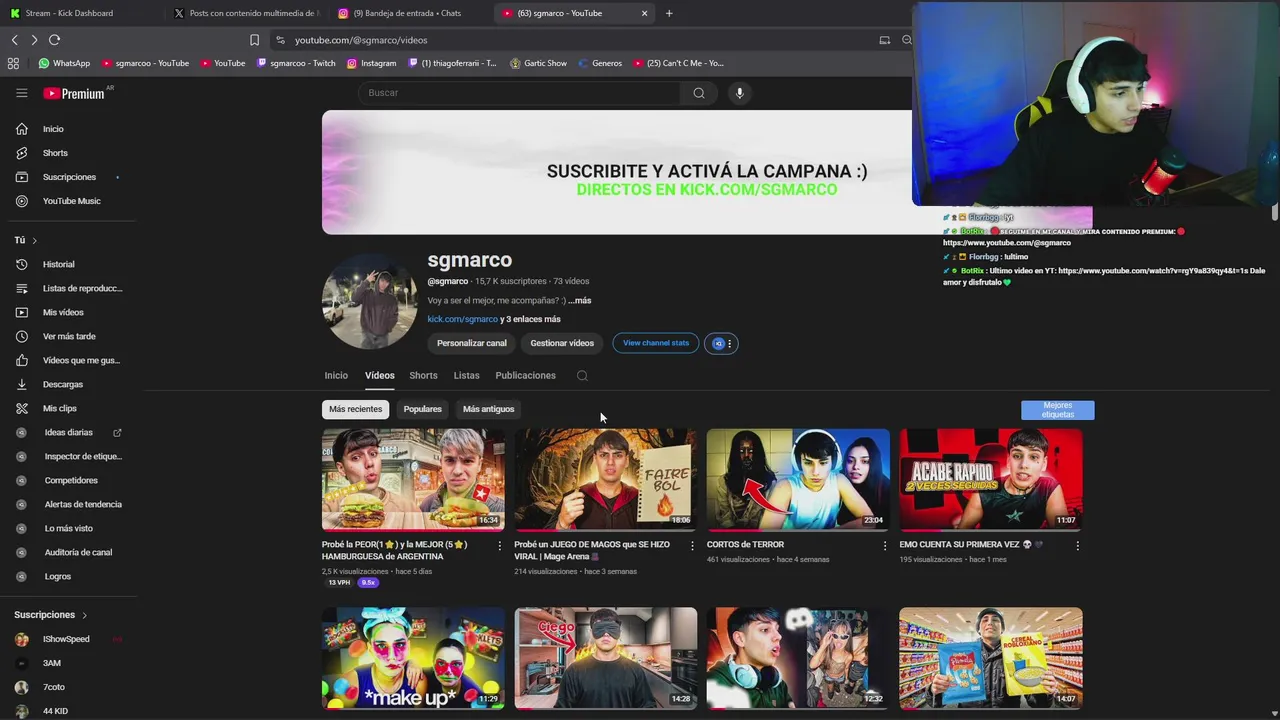Click Gestionar videos button

562,343
